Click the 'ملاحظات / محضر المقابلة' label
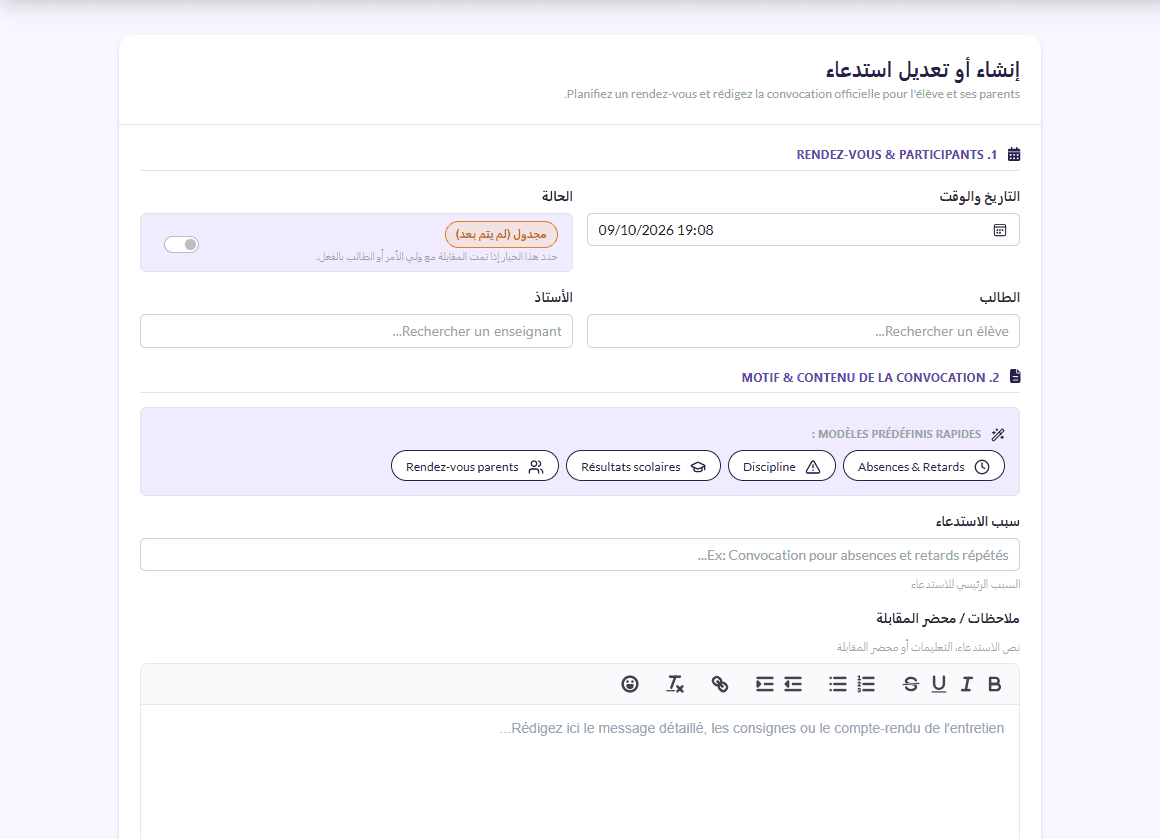Screen dimensions: 1160x839 948,618
